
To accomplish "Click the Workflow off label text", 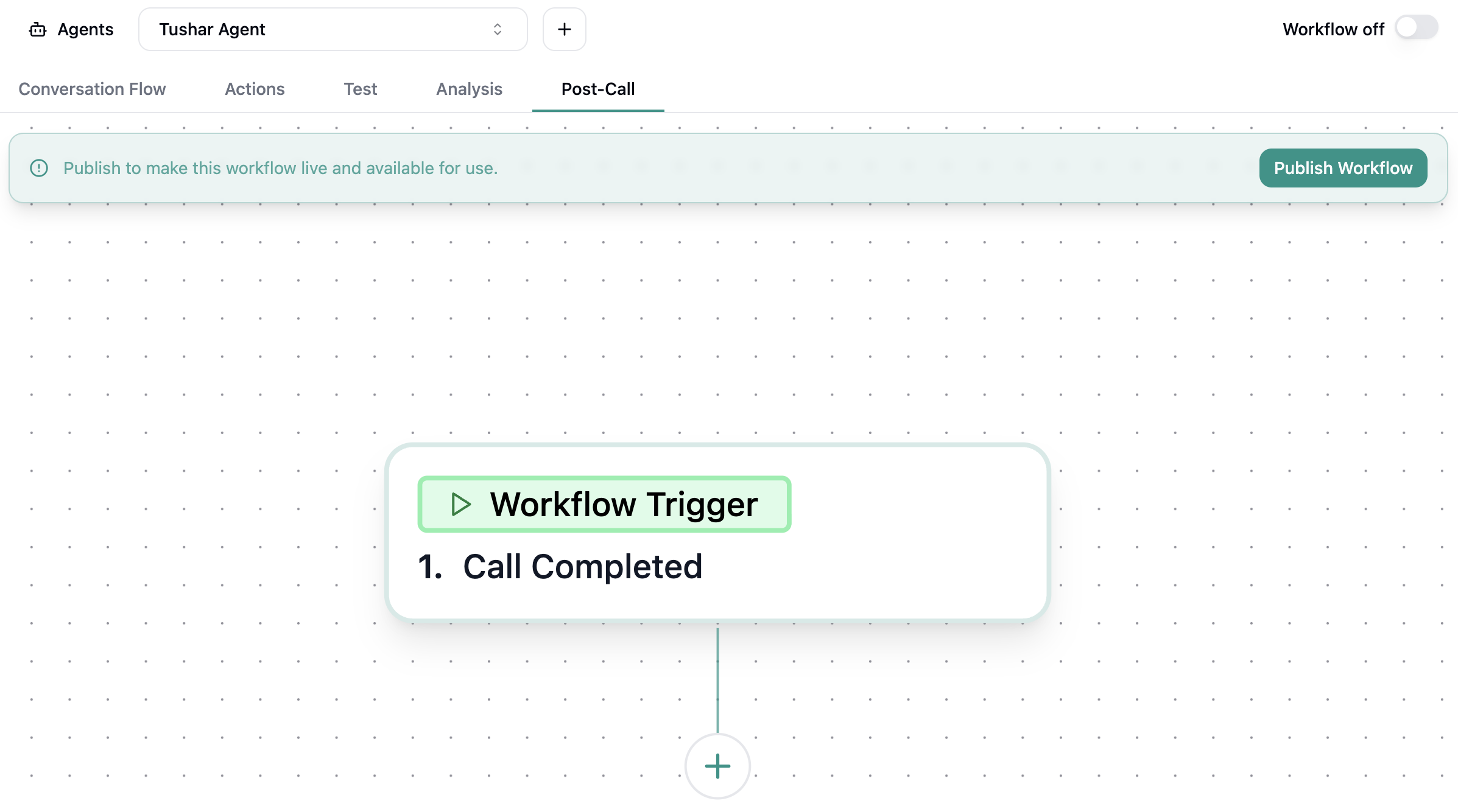I will point(1333,29).
